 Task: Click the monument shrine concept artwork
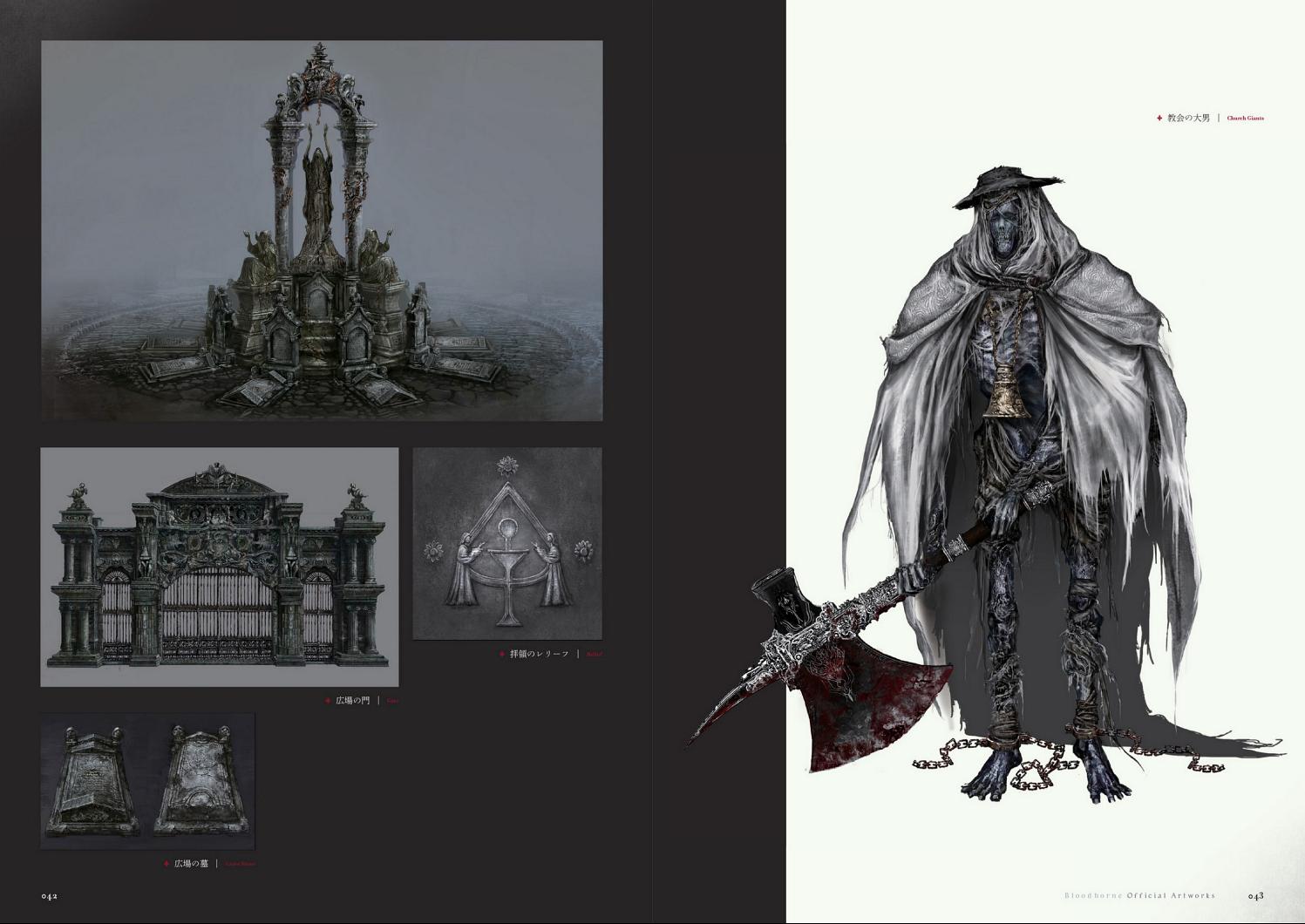tap(322, 230)
